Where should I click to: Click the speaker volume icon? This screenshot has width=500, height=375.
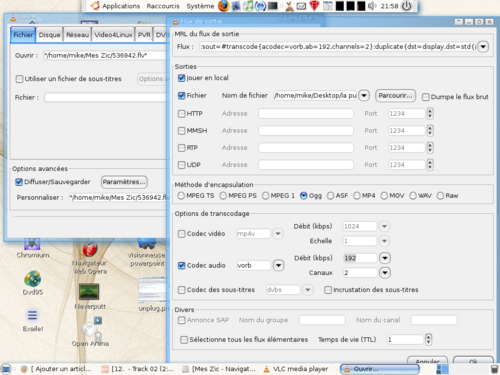point(372,6)
